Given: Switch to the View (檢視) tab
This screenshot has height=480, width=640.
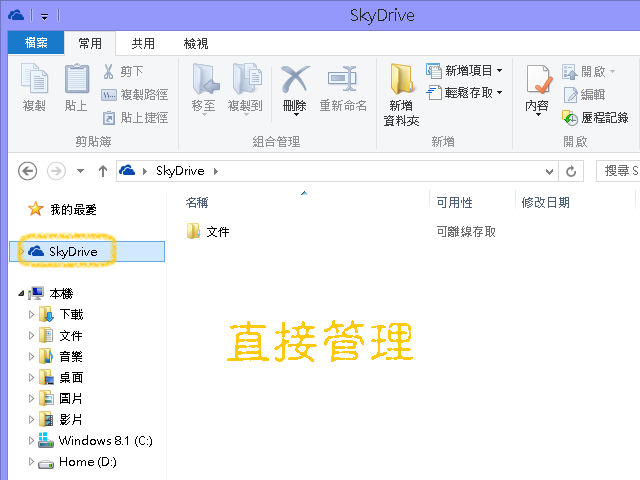Looking at the screenshot, I should click(x=196, y=43).
